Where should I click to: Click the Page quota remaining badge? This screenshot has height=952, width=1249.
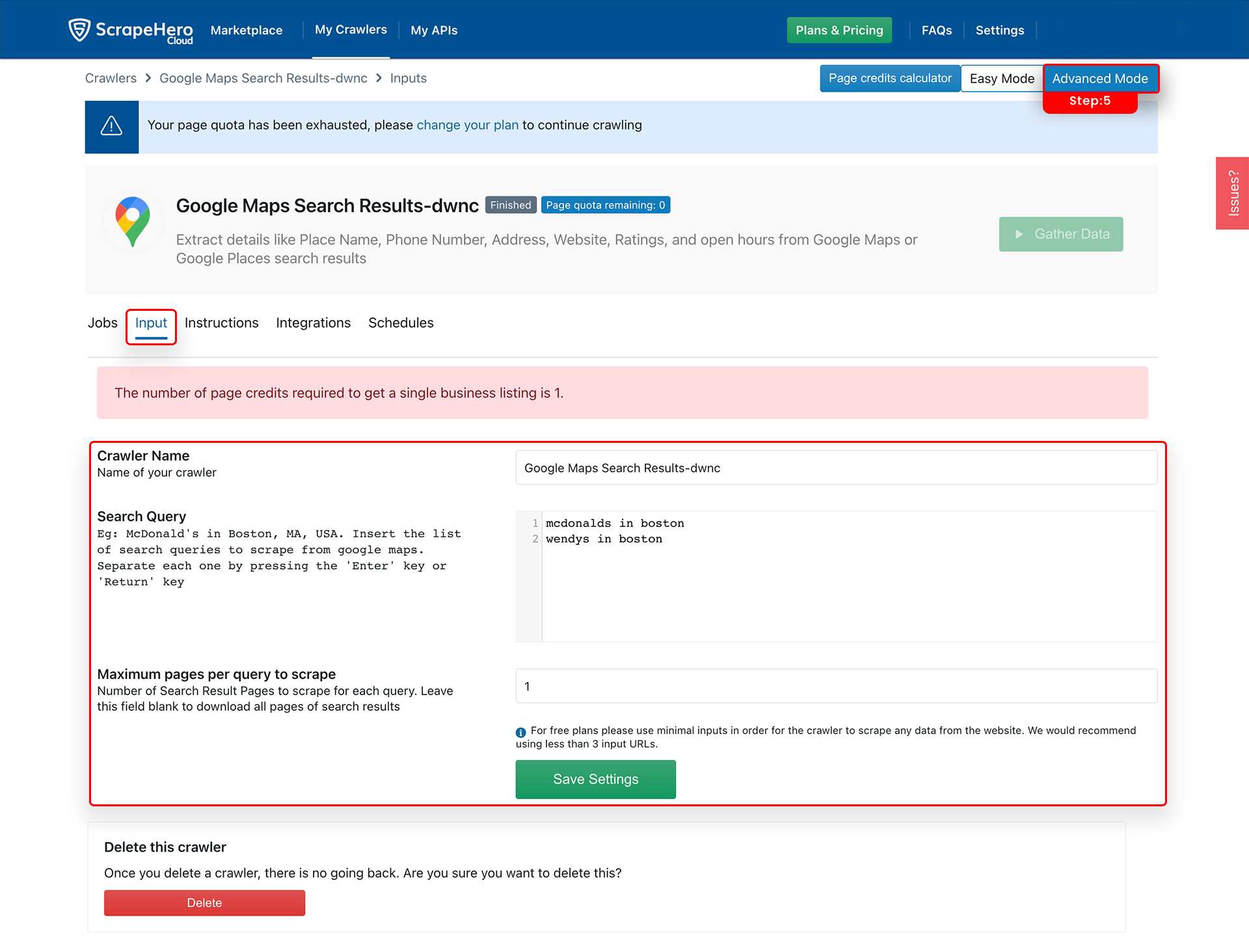[605, 204]
